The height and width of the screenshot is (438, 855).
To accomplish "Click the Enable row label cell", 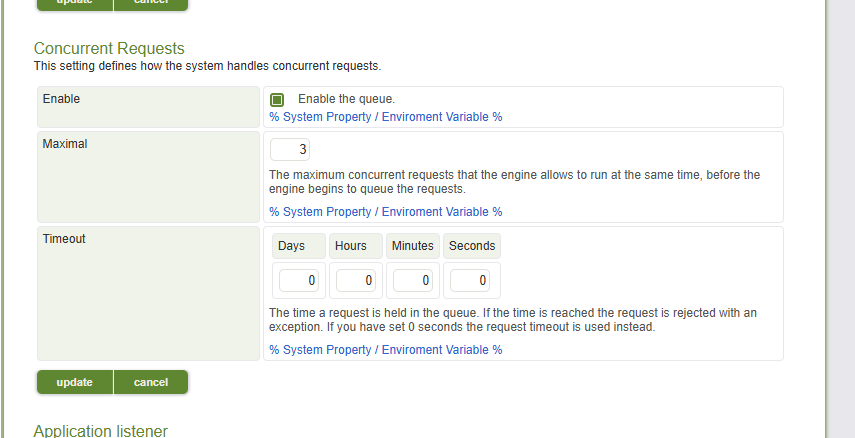I will pyautogui.click(x=148, y=107).
